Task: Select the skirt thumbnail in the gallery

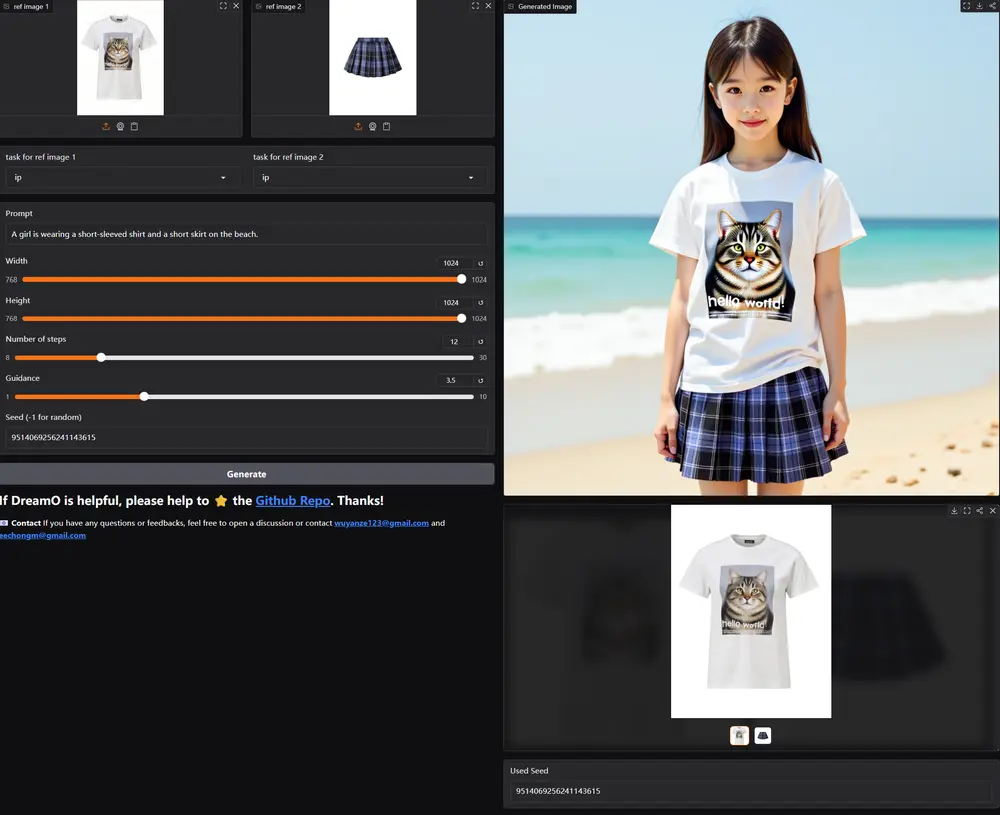Action: pos(763,736)
